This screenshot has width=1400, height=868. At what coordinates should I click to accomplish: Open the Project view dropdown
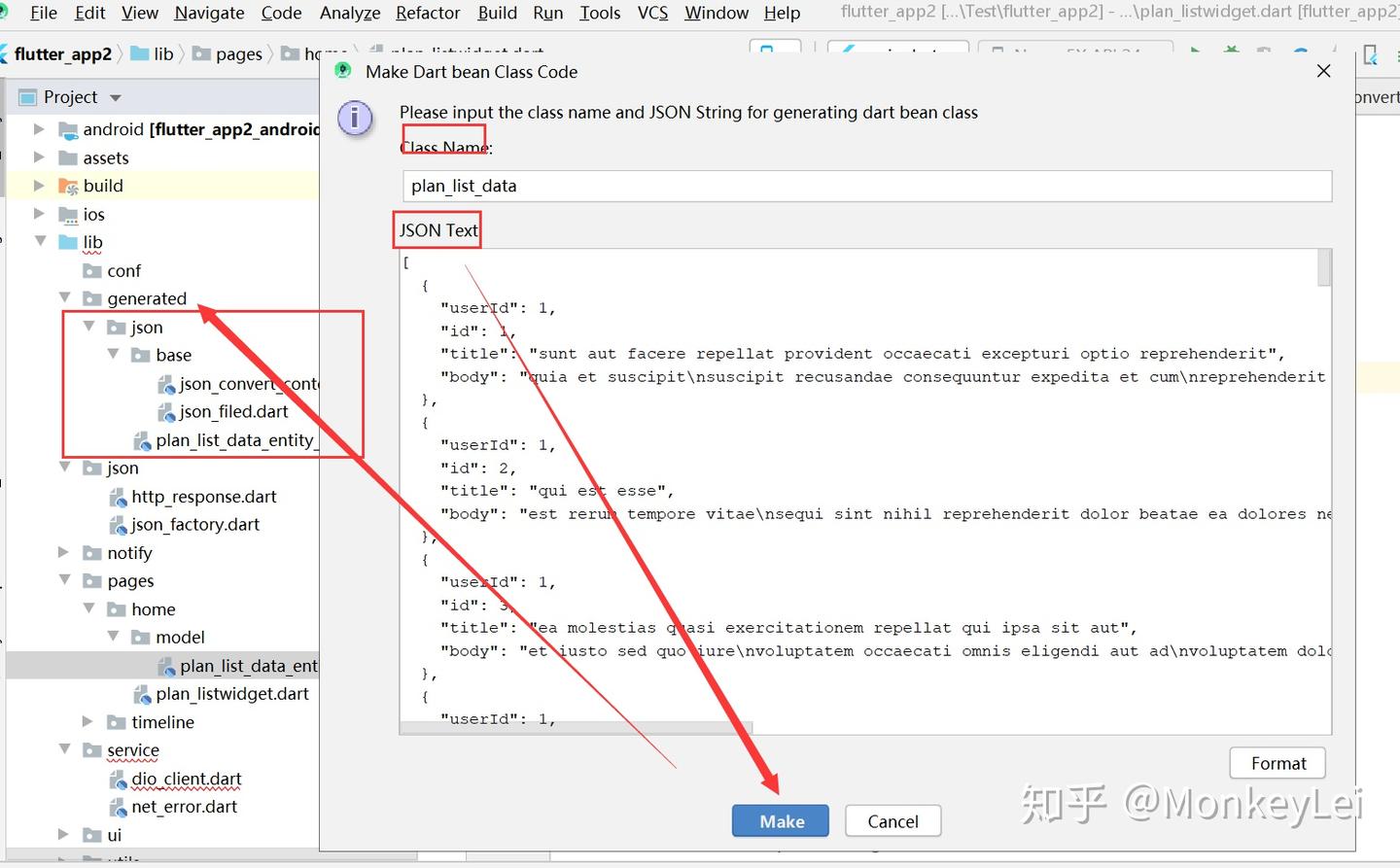pos(114,96)
